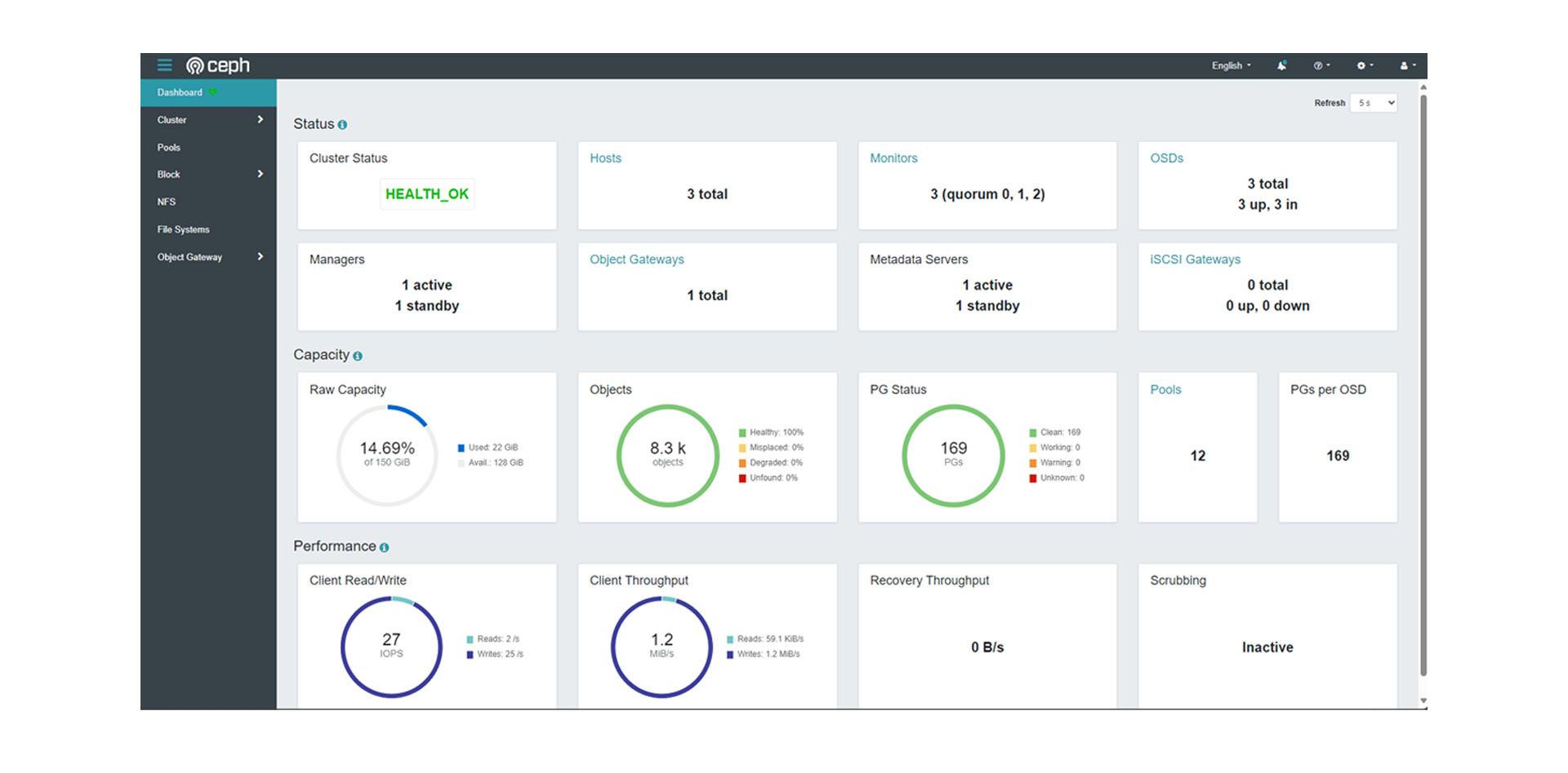Open the Block sidebar item
The image size is (1568, 773).
pos(208,175)
